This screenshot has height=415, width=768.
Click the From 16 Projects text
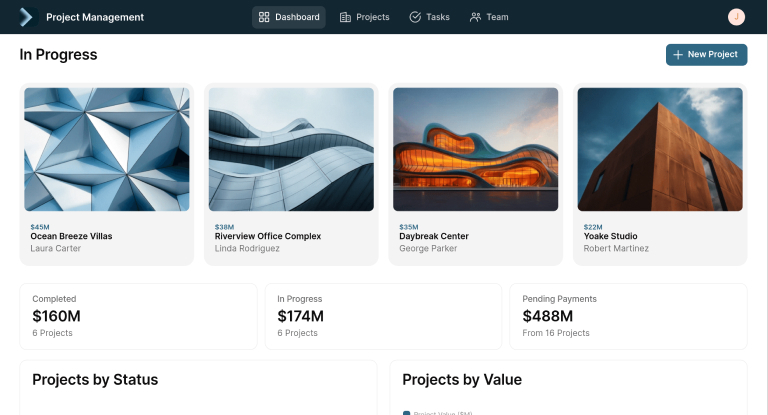point(556,333)
